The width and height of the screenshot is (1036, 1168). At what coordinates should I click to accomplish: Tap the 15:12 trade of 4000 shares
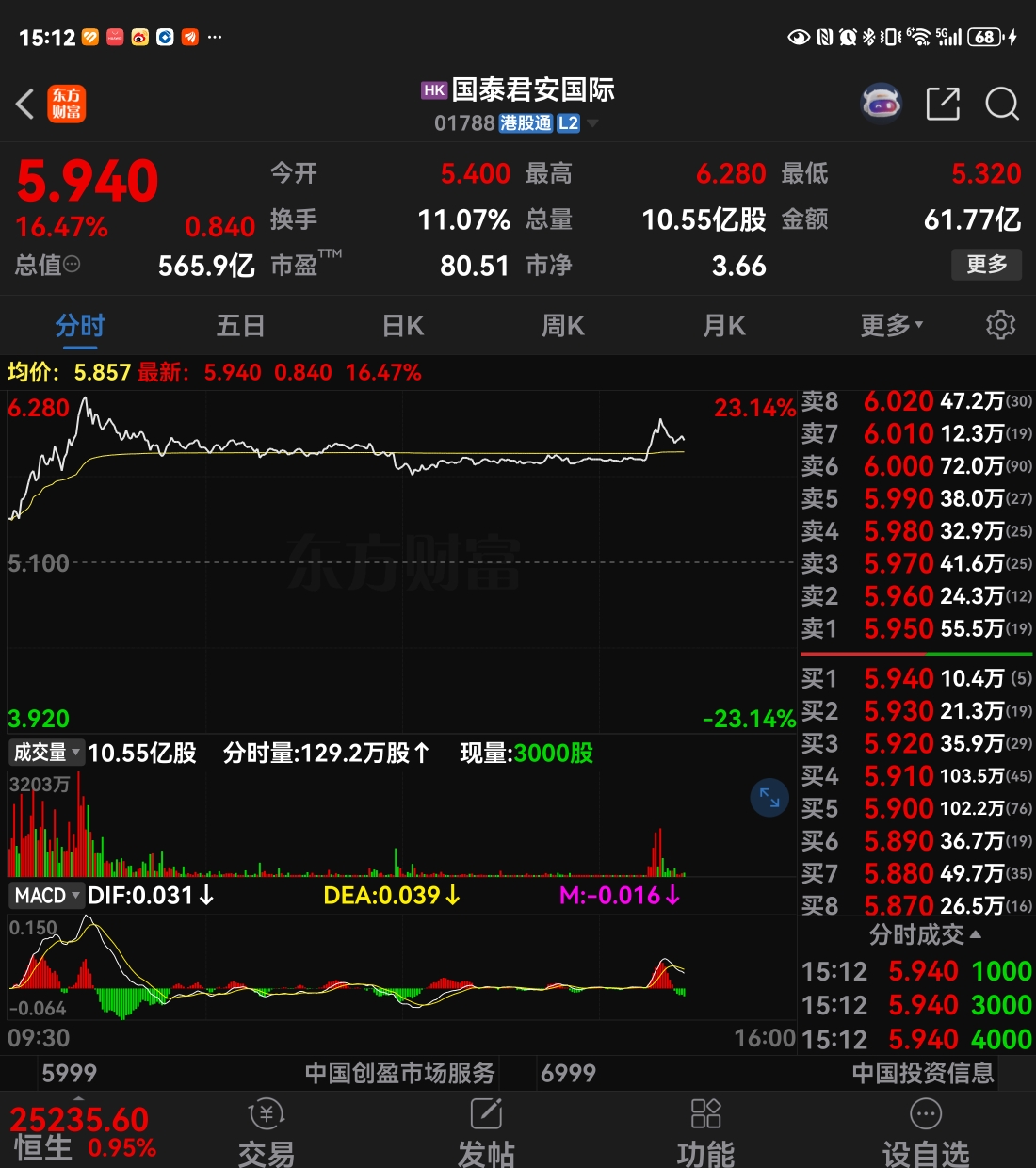(x=916, y=1039)
